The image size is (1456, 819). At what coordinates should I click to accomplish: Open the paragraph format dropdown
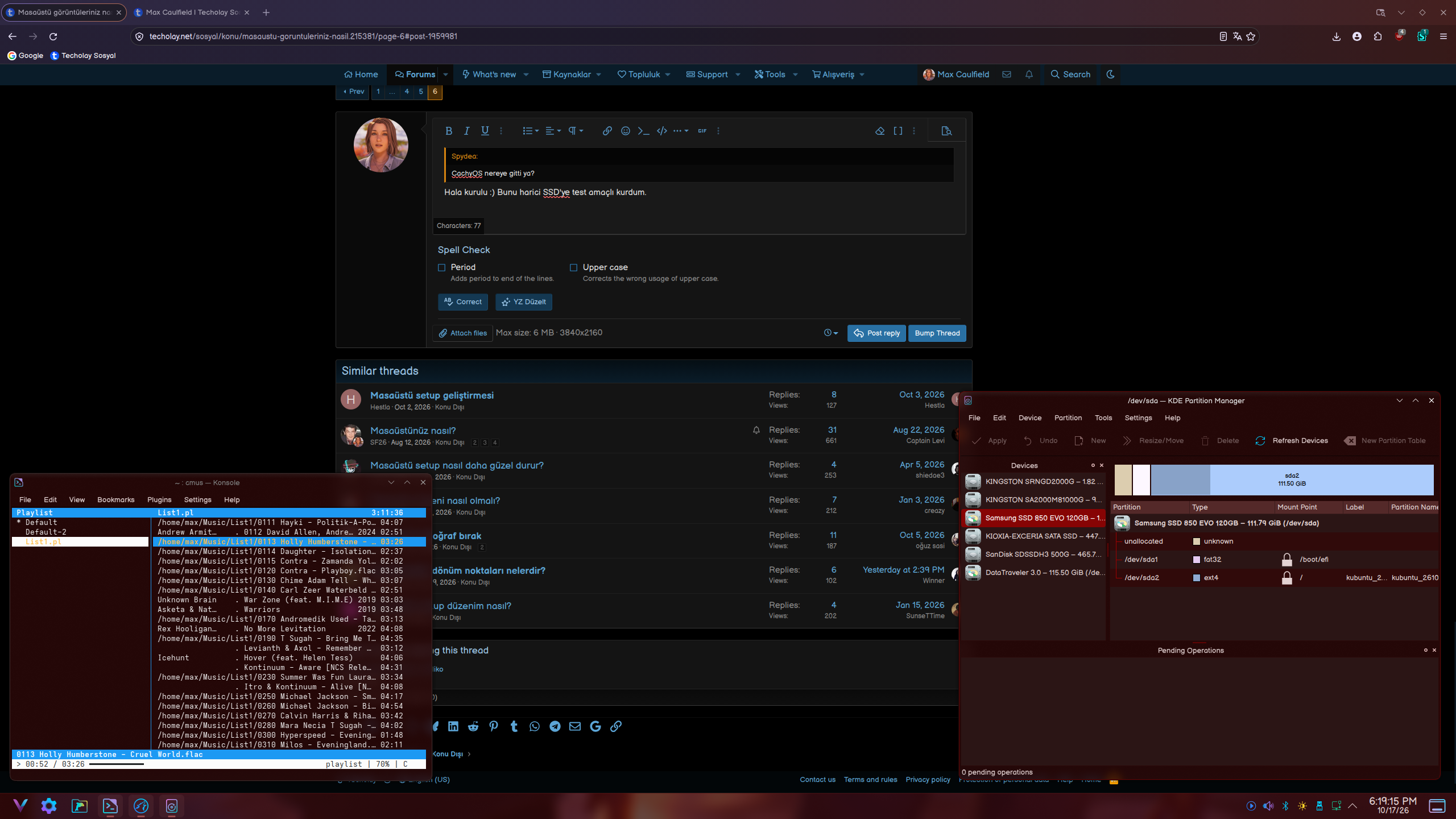[x=576, y=131]
